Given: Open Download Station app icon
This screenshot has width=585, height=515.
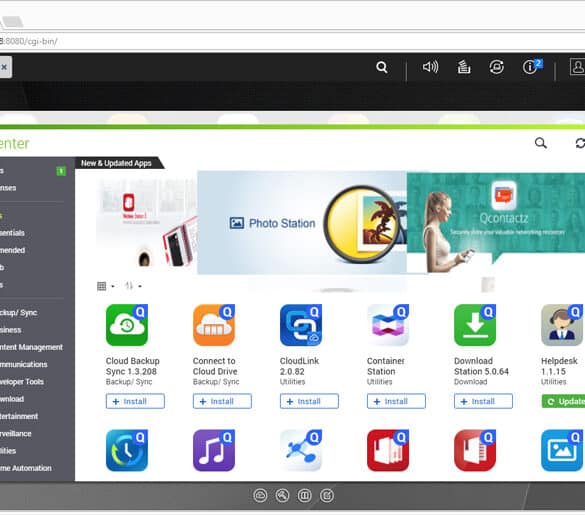Looking at the screenshot, I should click(x=475, y=325).
